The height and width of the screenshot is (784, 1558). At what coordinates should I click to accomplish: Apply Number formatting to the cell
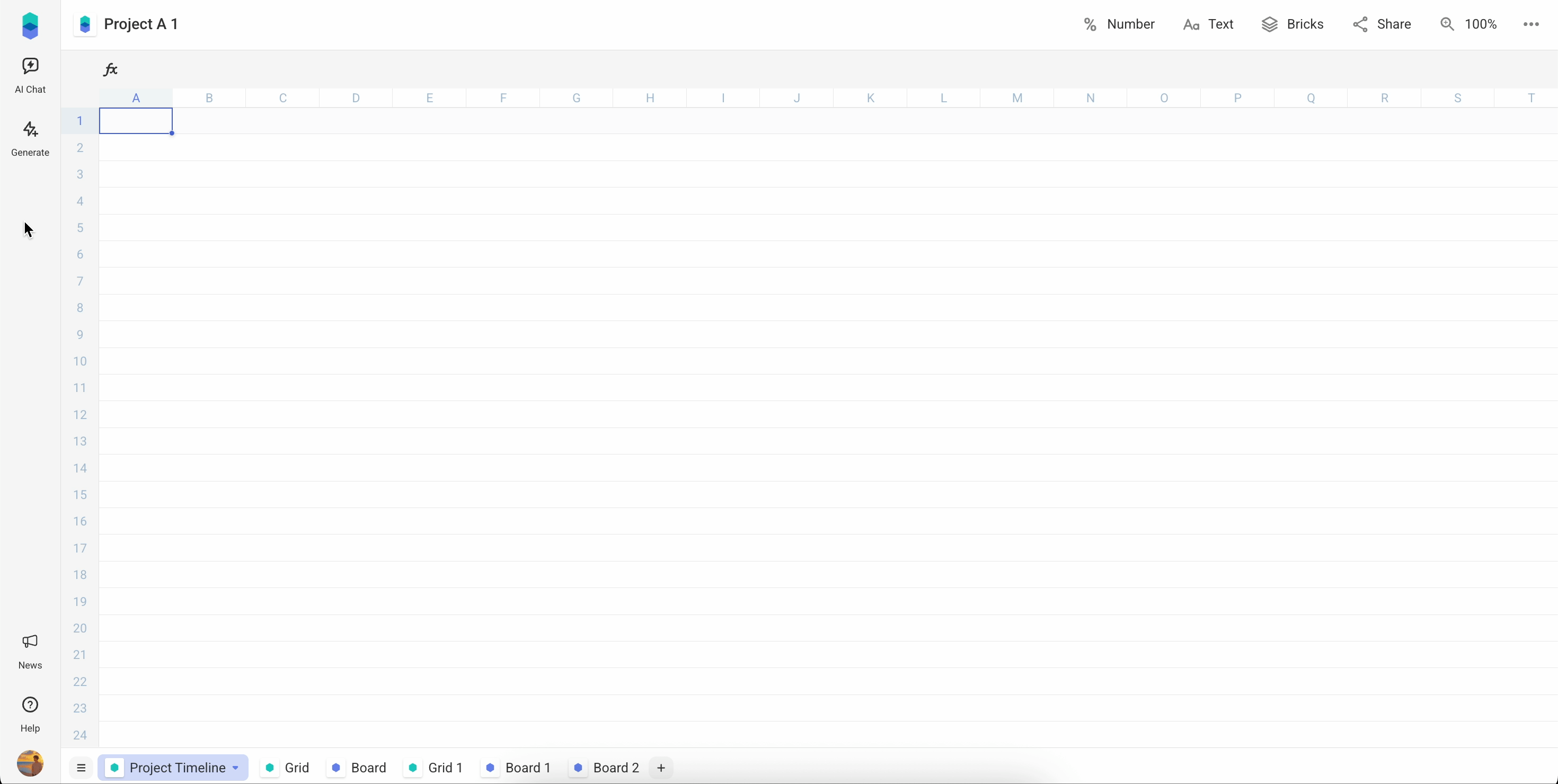(x=1118, y=24)
